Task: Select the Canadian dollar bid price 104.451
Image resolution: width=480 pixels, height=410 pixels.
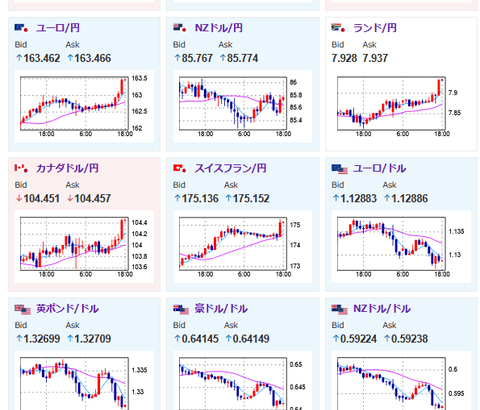Action: point(38,199)
